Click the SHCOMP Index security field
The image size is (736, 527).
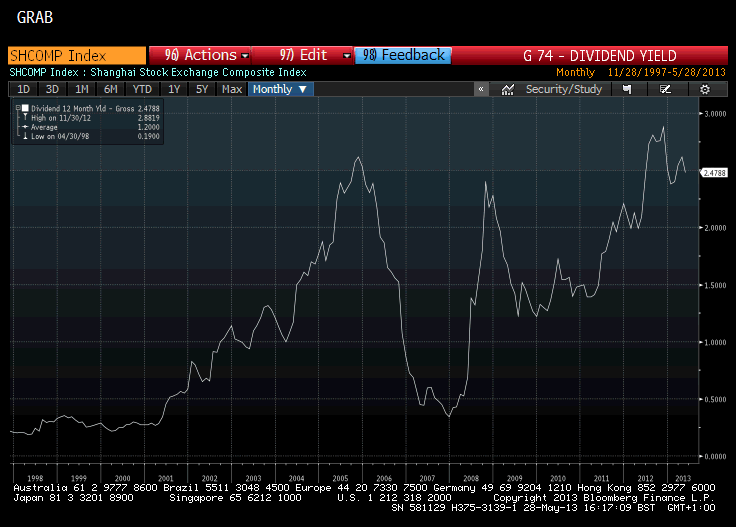coord(77,55)
